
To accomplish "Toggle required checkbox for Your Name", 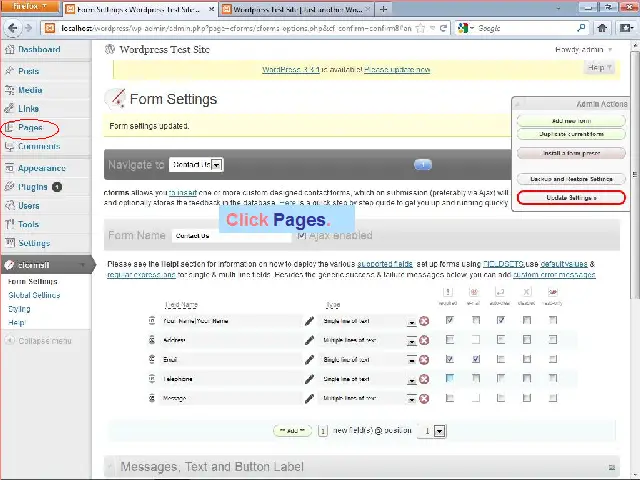I will pyautogui.click(x=450, y=320).
